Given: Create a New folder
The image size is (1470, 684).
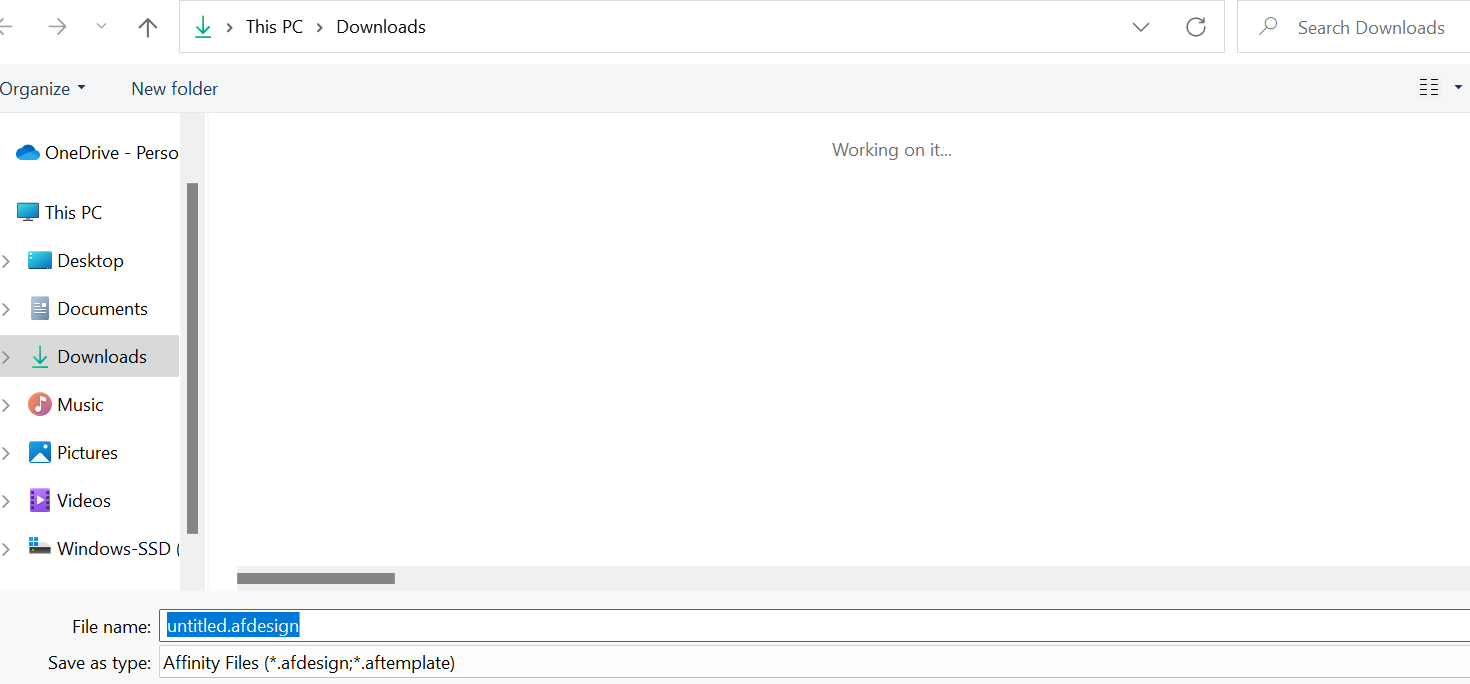Looking at the screenshot, I should point(174,88).
